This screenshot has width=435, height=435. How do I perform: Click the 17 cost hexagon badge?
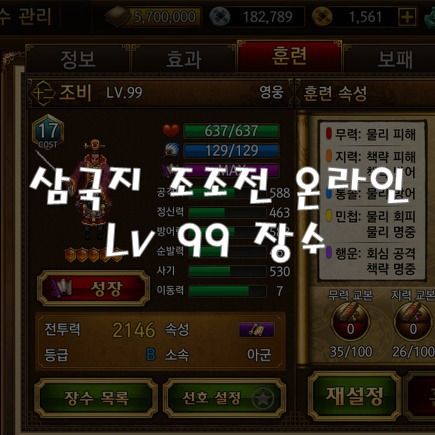pos(48,133)
